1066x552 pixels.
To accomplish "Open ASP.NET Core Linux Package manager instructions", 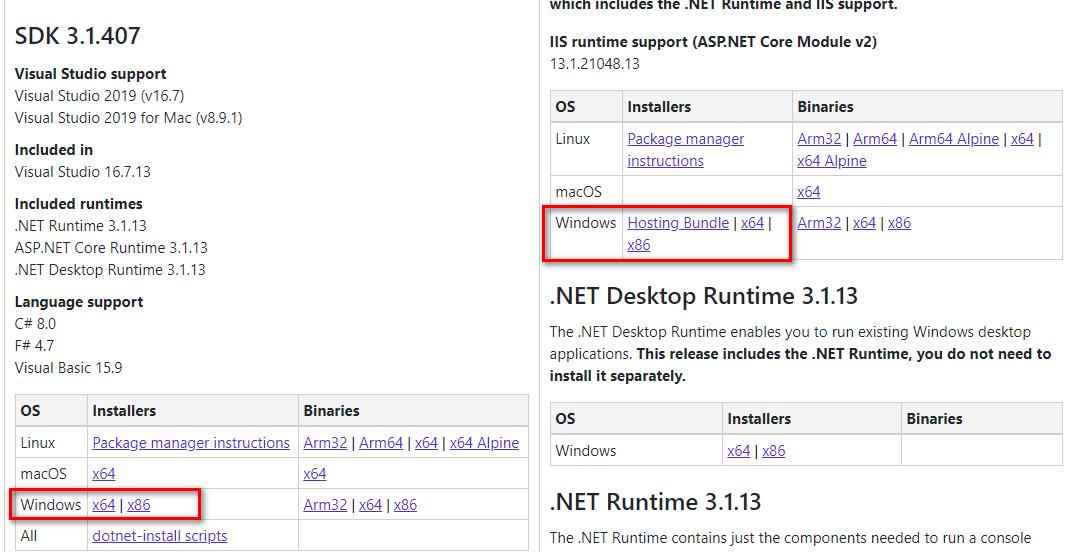I will pos(685,150).
